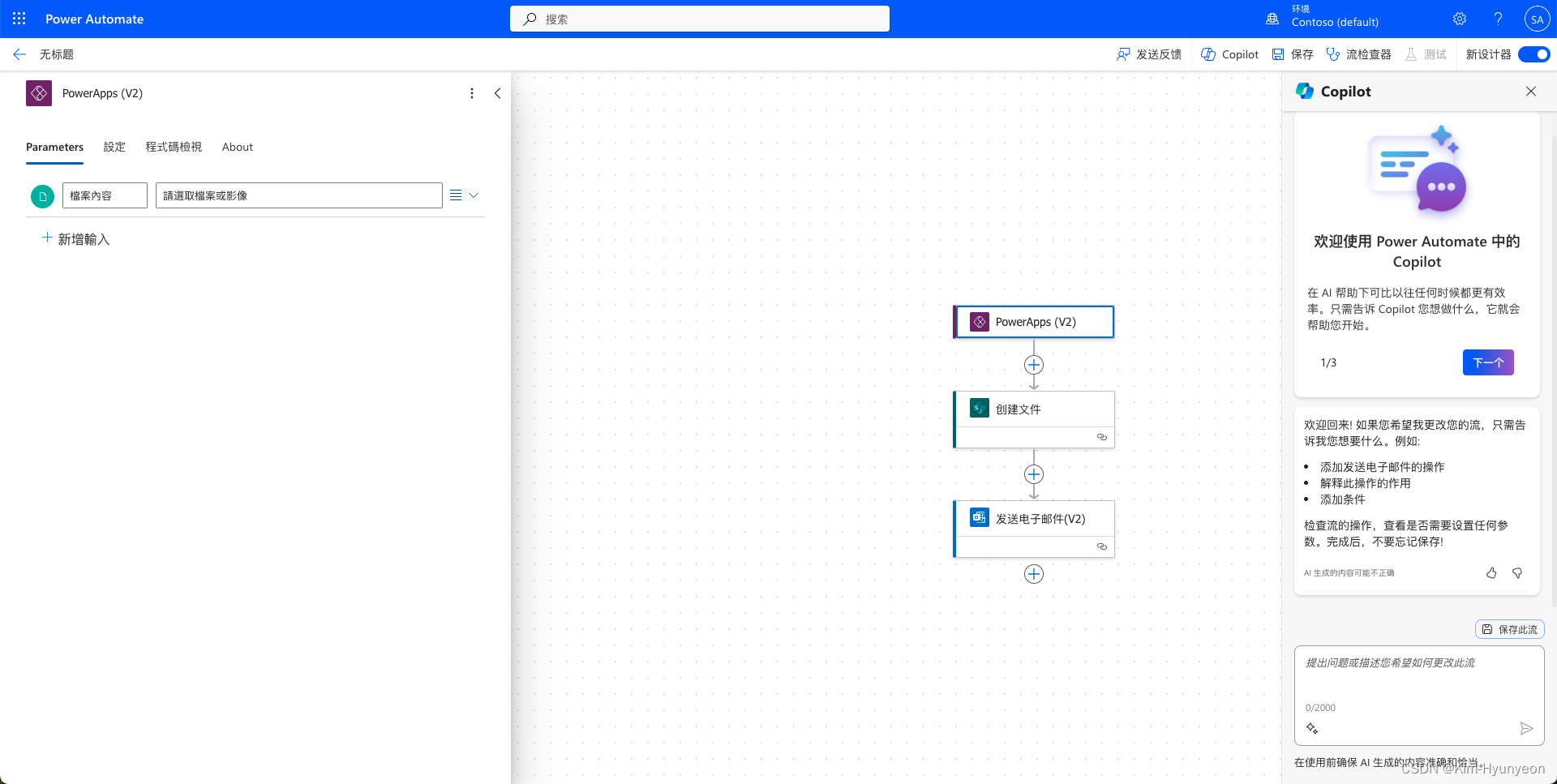
Task: Click 下一个 in the Copilot welcome card
Action: 1488,362
